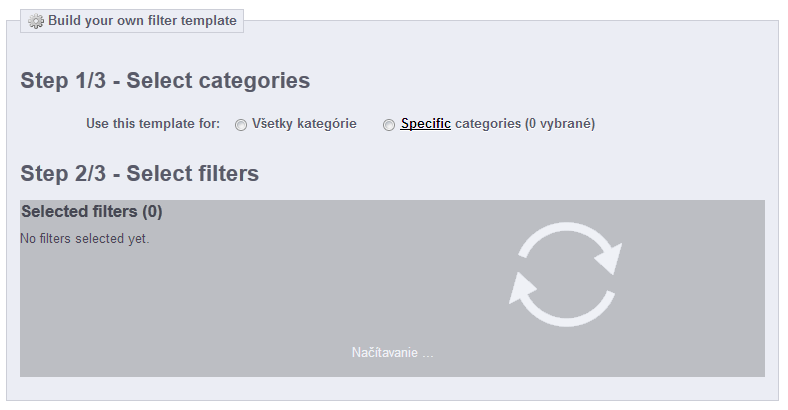This screenshot has height=410, width=788.
Task: Click the 'Step 1/3 - Select categories' heading
Action: 165,80
